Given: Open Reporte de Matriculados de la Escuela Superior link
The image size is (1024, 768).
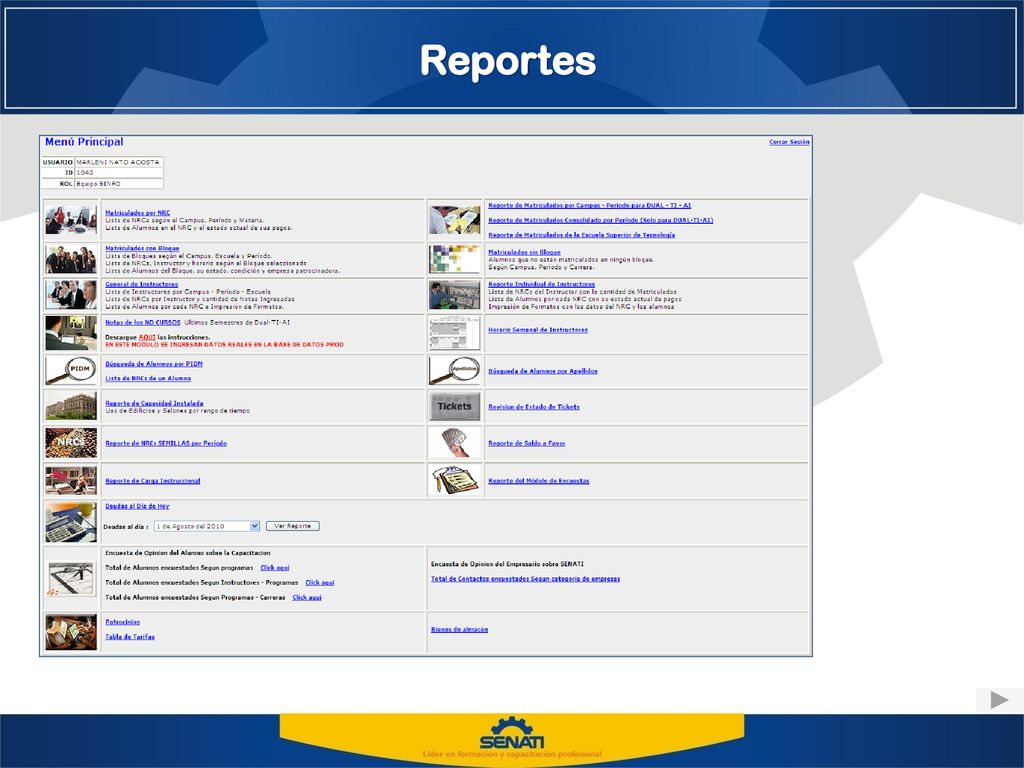Looking at the screenshot, I should pyautogui.click(x=582, y=235).
